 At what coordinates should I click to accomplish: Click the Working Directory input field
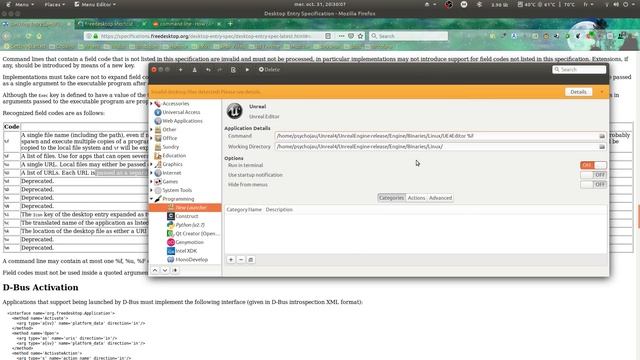[x=436, y=147]
